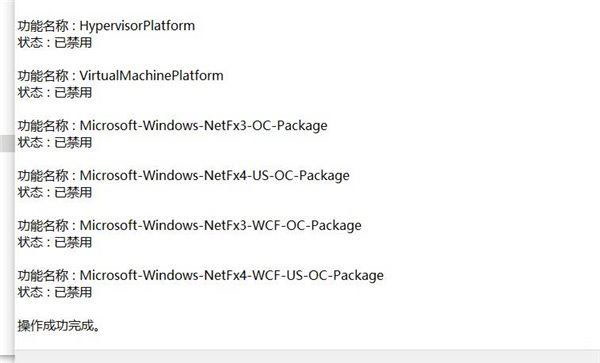Click the 操作成功完成 message line
600x363 pixels.
pos(59,326)
